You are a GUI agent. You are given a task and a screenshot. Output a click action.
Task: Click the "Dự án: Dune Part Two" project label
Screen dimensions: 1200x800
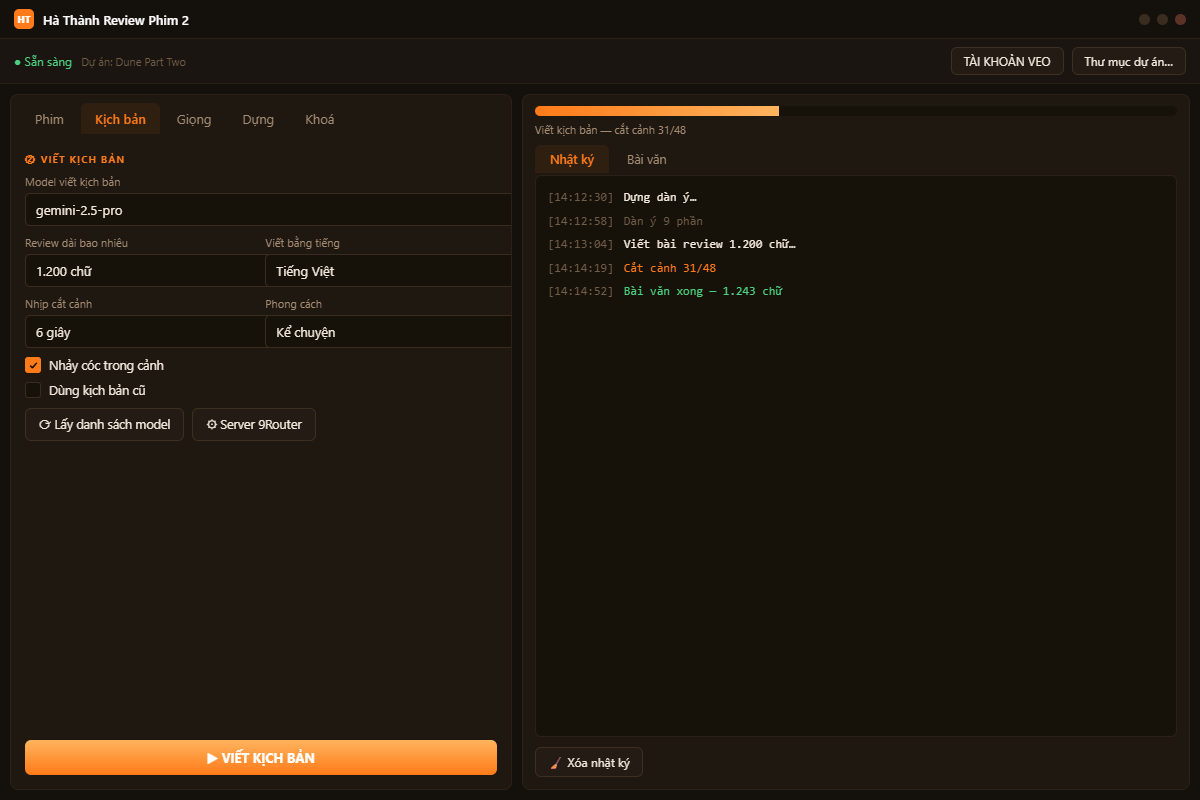click(x=134, y=62)
